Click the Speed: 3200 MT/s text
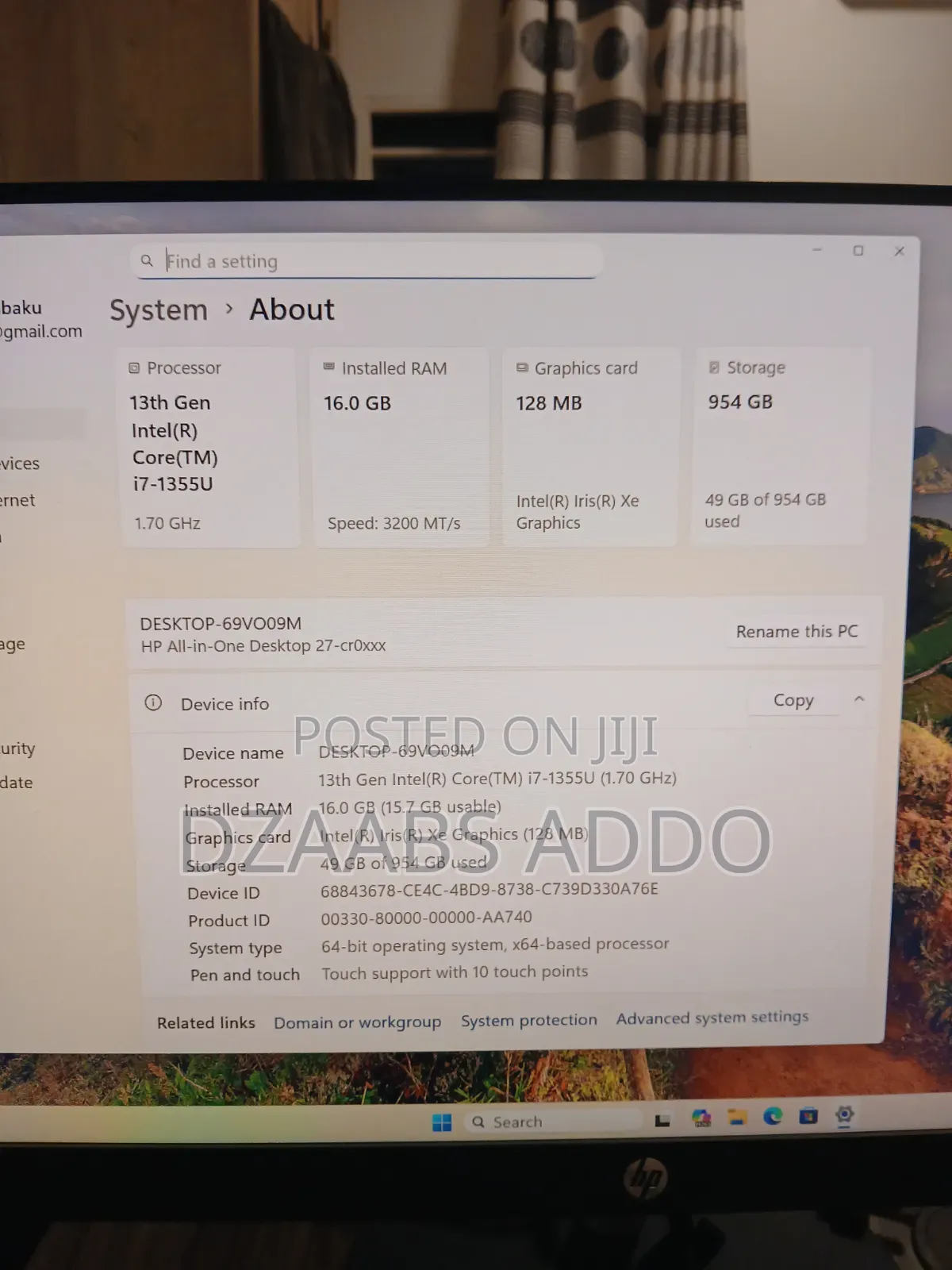The height and width of the screenshot is (1270, 952). click(x=393, y=524)
